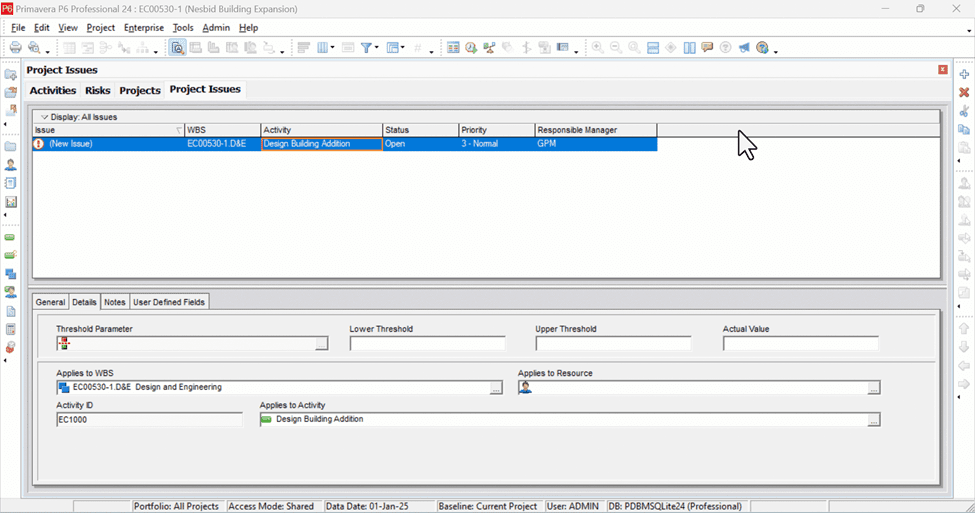975x513 pixels.
Task: Click the speech bubble toolbar icon
Action: [707, 48]
